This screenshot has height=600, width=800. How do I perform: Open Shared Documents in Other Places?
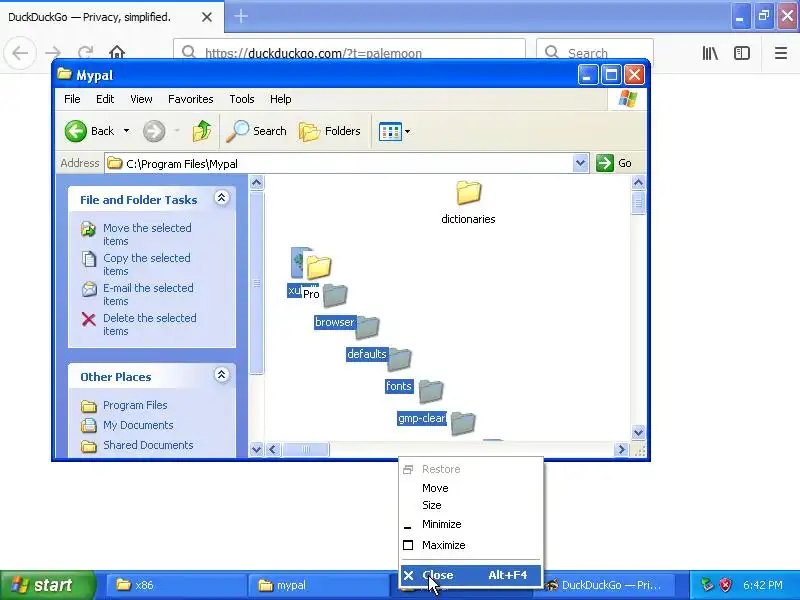(x=148, y=445)
